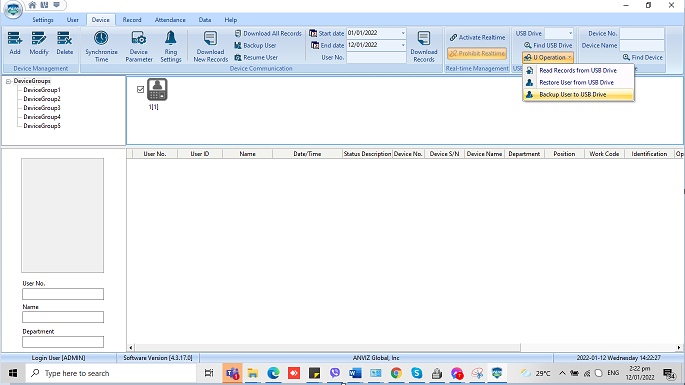Open File Explorer from taskbar
The image size is (685, 385).
(x=253, y=373)
